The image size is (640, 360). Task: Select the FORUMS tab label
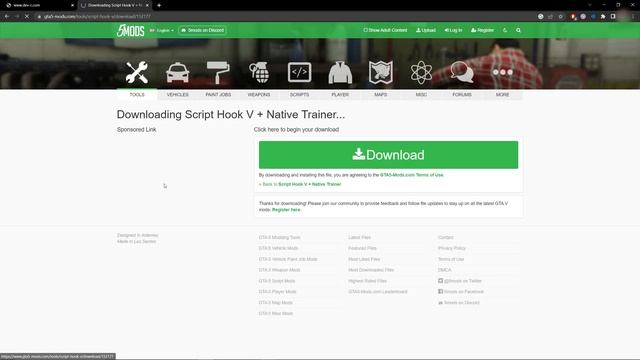[x=462, y=95]
